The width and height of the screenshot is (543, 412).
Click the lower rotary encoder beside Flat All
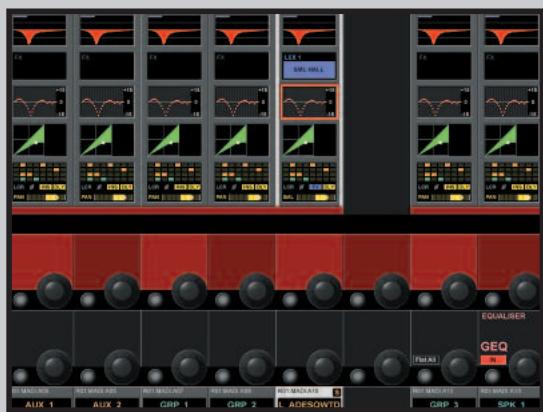(459, 367)
